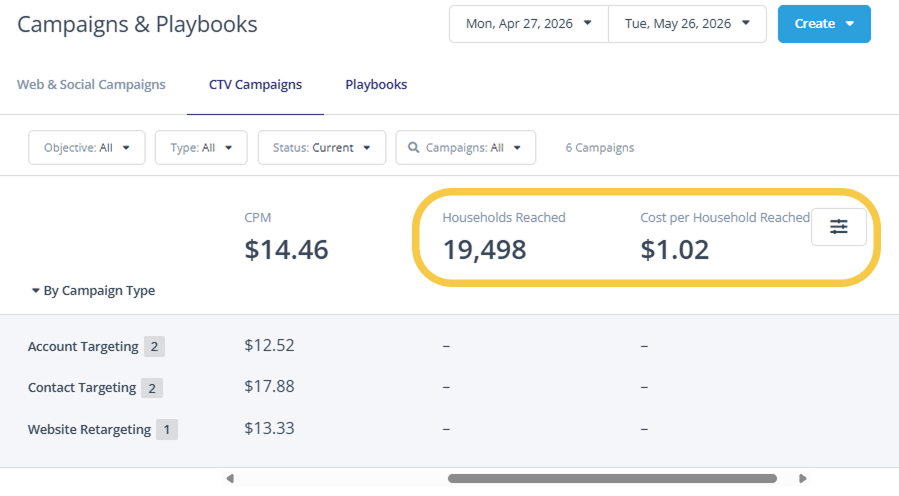Open the Objective: All filter
Viewport: 899px width, 496px height.
[x=87, y=148]
